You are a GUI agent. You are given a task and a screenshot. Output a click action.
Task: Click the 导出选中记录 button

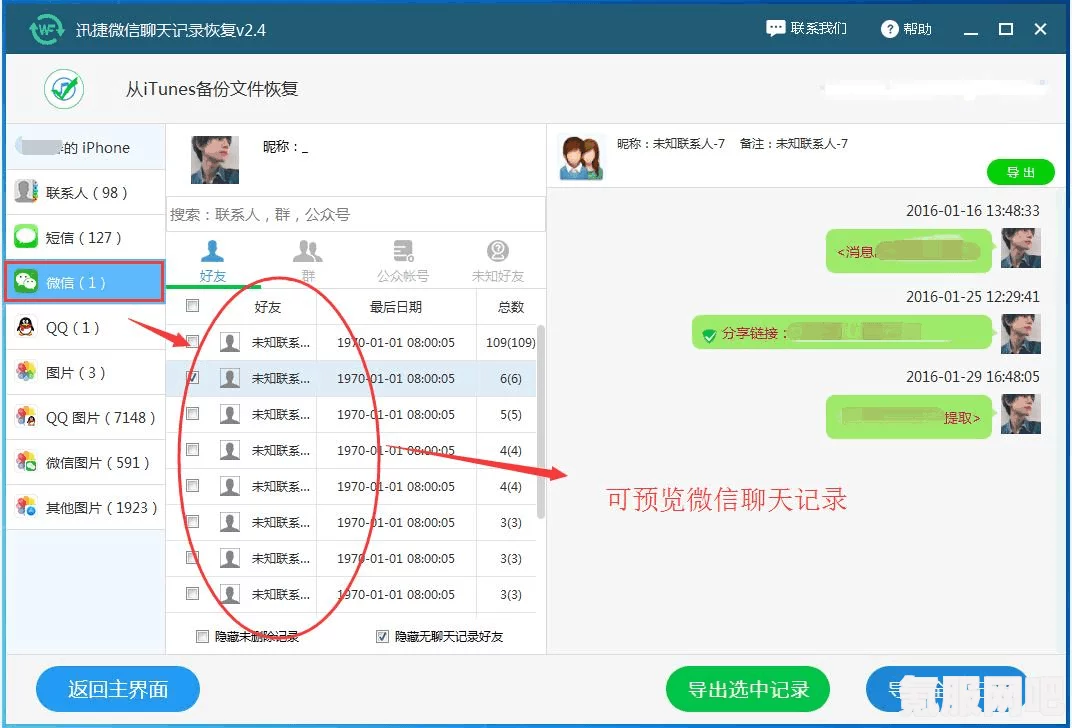click(748, 689)
